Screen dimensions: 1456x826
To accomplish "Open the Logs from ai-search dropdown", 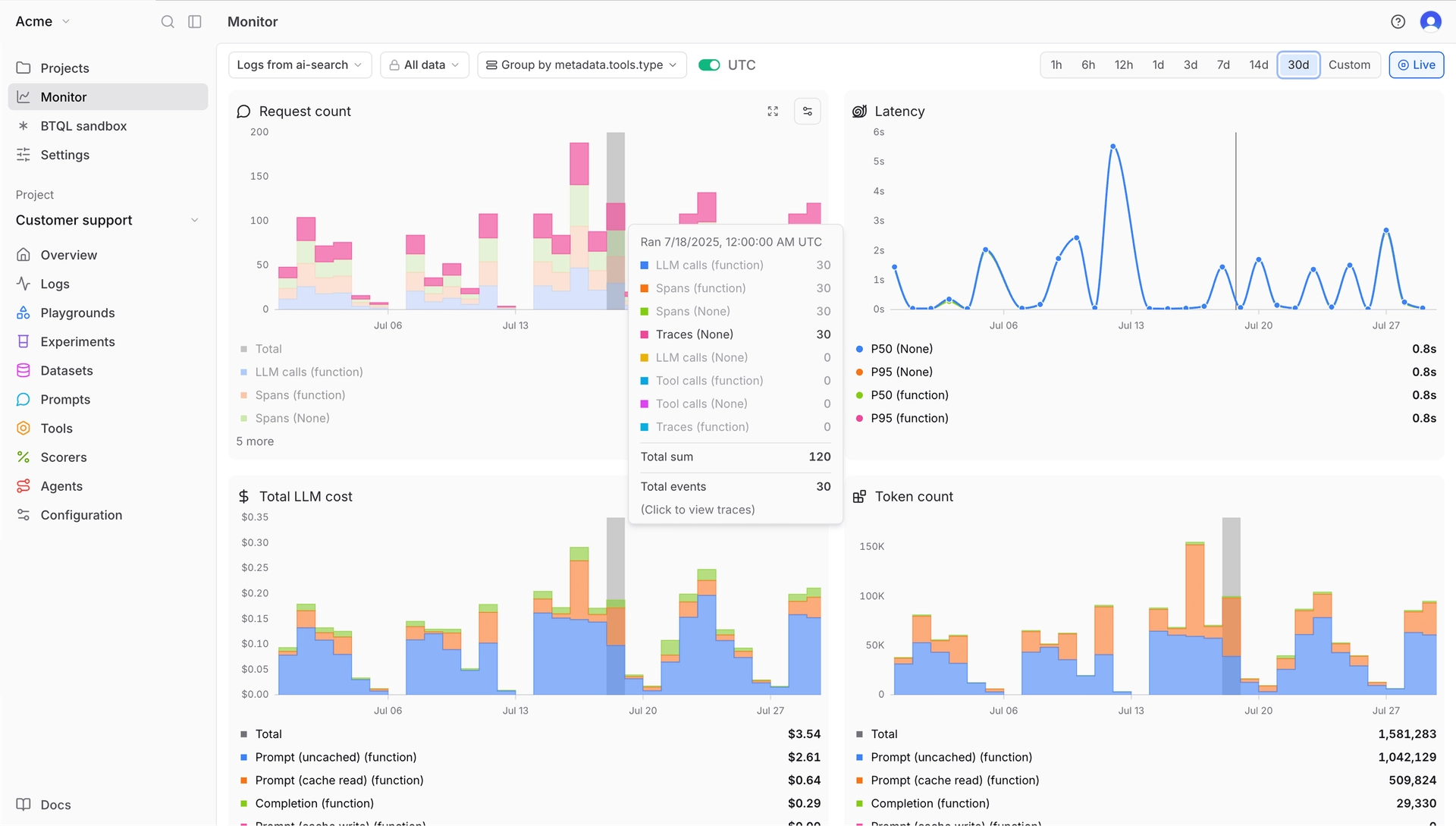I will coord(299,64).
